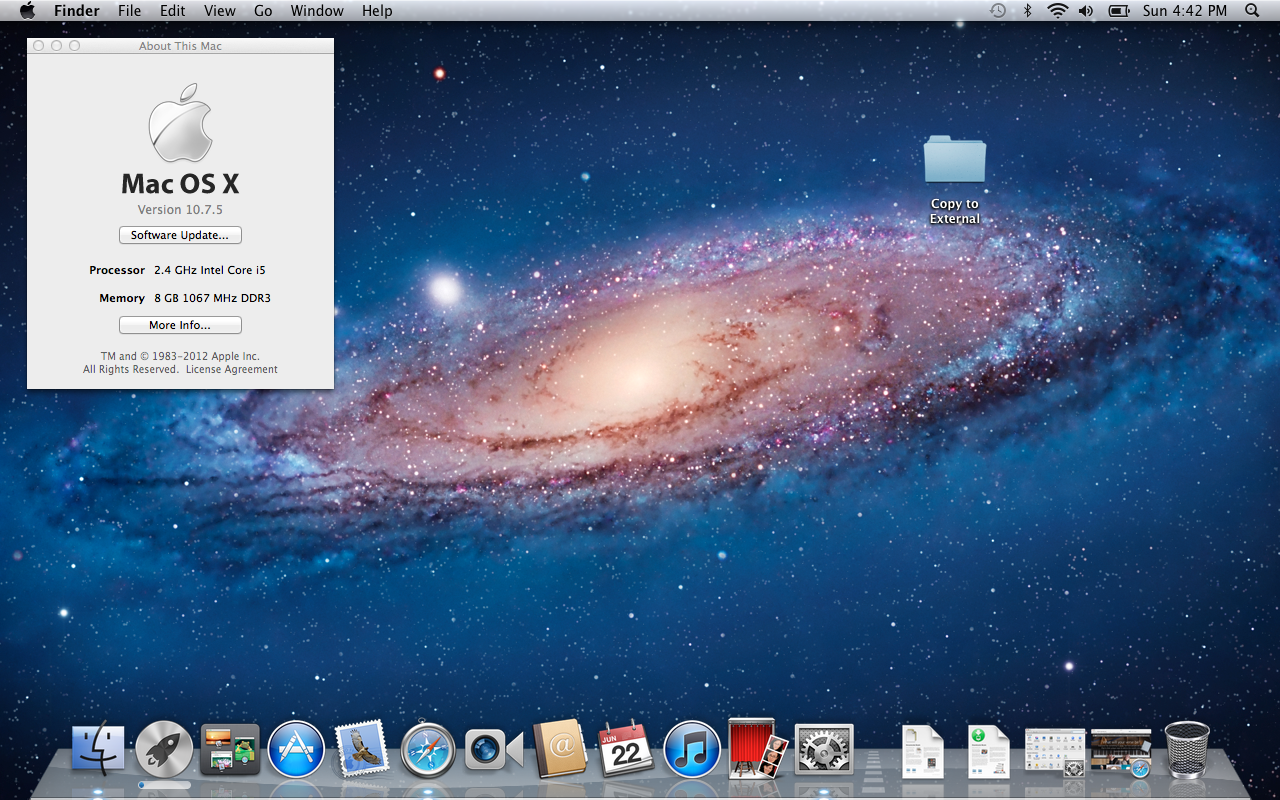1280x800 pixels.
Task: Click the Mac OS X heading
Action: 180,184
